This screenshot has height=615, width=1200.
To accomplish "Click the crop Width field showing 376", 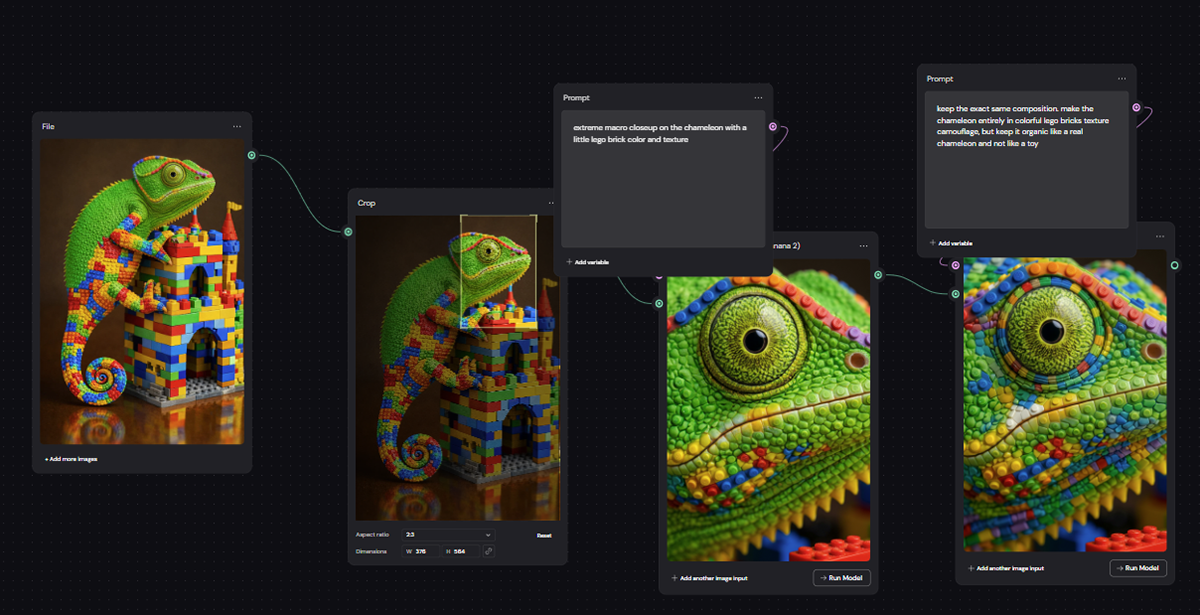I will click(419, 551).
